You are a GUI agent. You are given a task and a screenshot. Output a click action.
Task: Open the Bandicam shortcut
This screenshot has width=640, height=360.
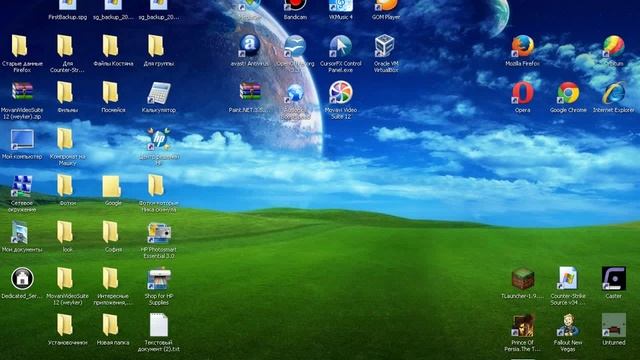click(295, 5)
